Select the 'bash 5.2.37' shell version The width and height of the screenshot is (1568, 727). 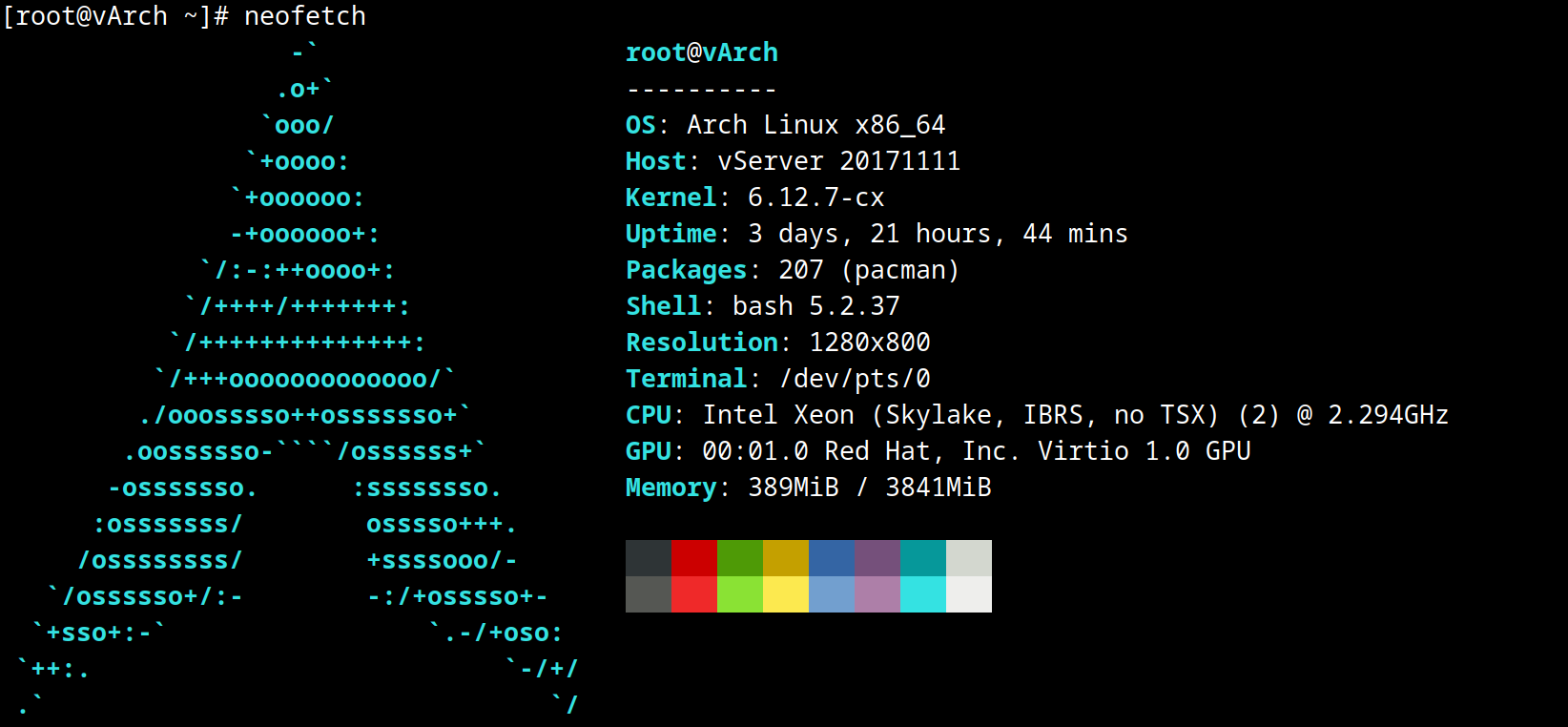[816, 306]
